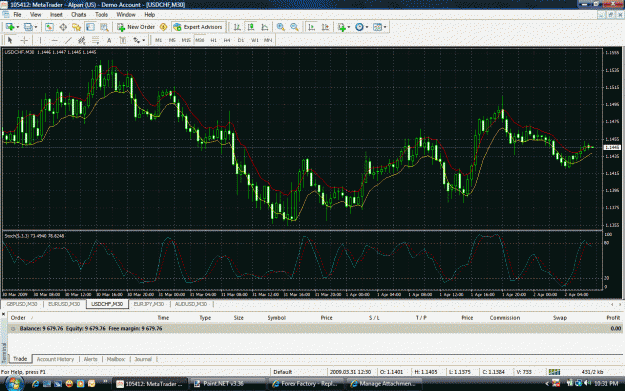Viewport: 625px width, 391px height.
Task: Expand the Indicators dropdown arrow
Action: click(x=349, y=27)
